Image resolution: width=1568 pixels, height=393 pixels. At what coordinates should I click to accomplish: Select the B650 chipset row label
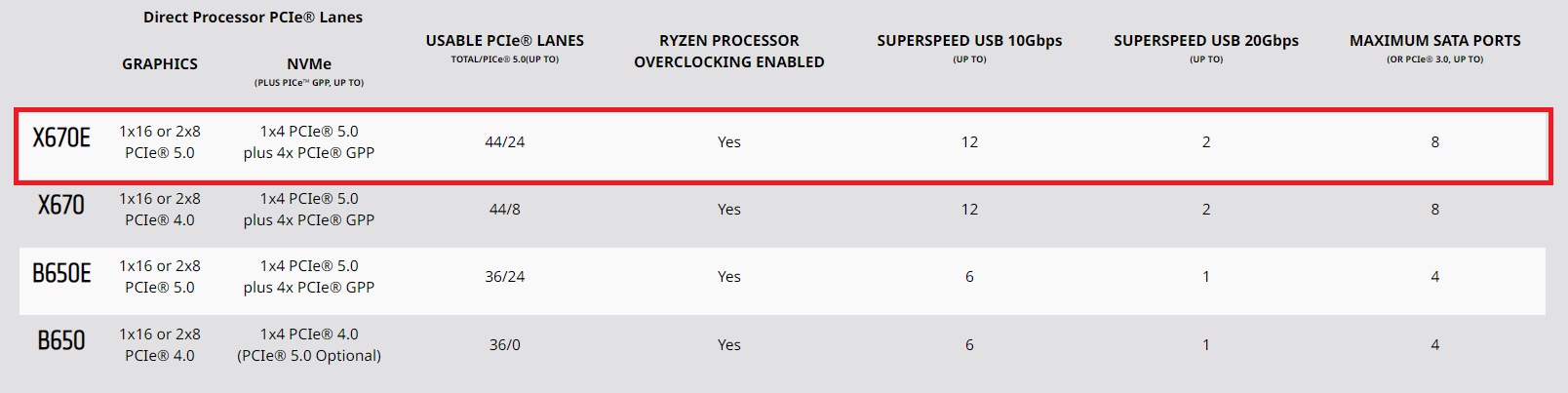click(x=61, y=341)
